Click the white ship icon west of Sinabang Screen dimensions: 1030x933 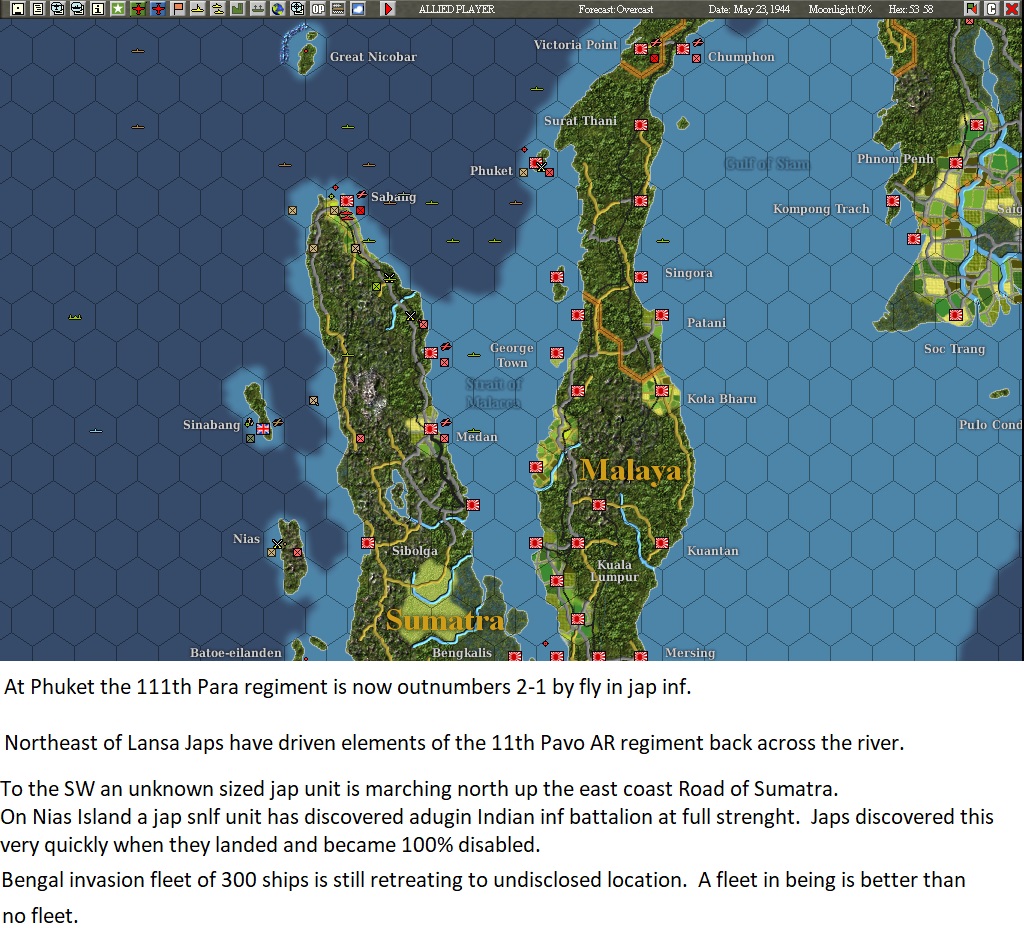point(96,431)
